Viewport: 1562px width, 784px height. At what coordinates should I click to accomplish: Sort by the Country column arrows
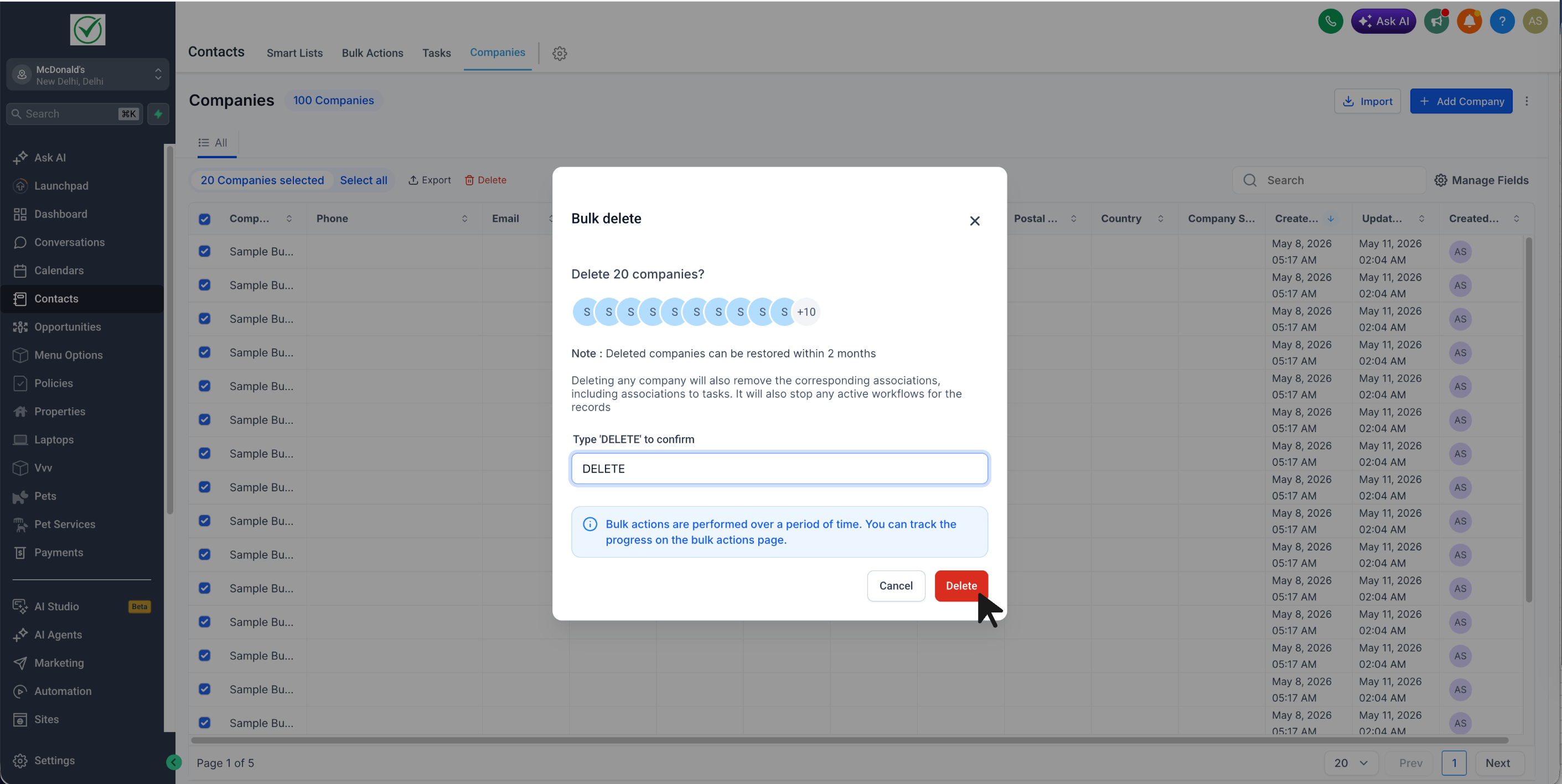pos(1161,219)
